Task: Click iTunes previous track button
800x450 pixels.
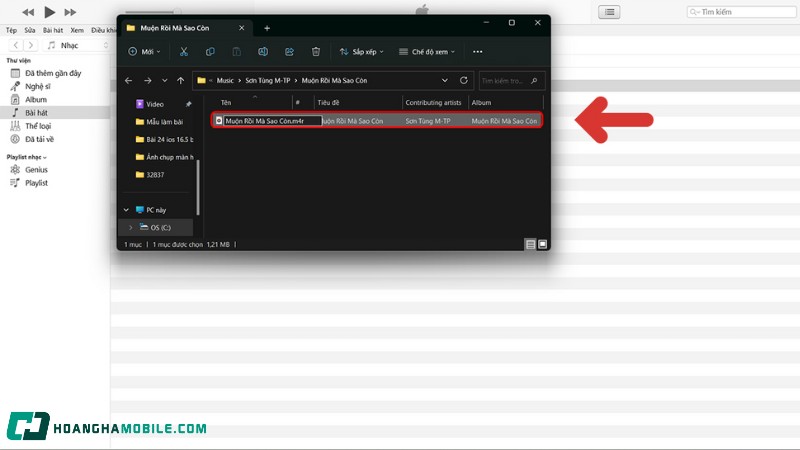Action: click(28, 12)
